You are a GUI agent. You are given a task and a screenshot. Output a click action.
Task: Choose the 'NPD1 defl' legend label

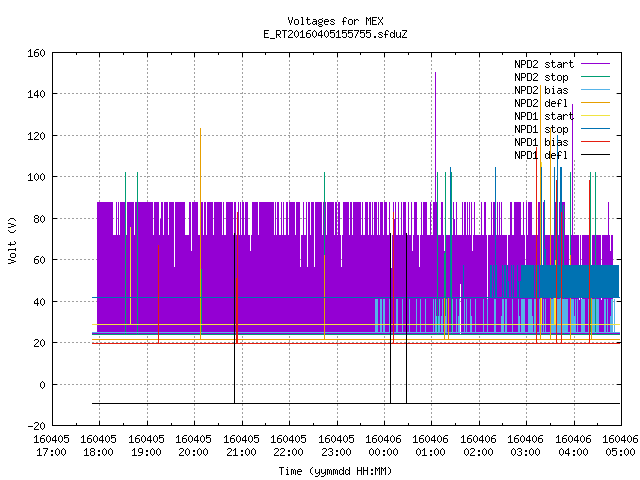point(541,155)
